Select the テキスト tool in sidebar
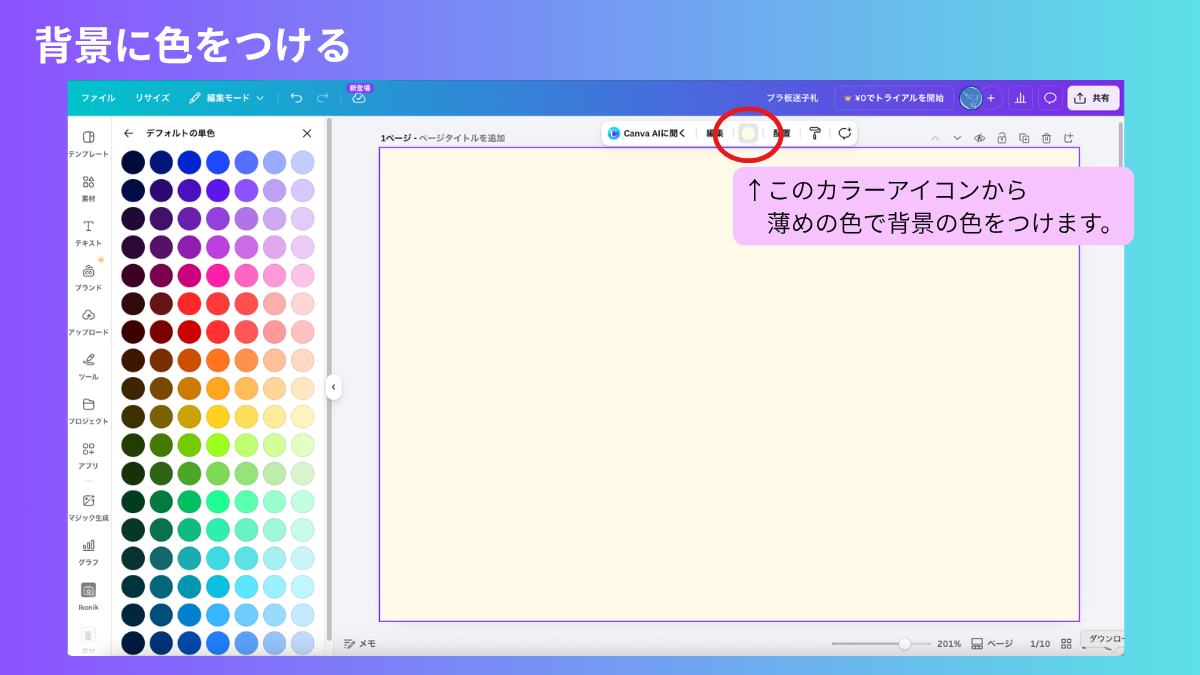The width and height of the screenshot is (1200, 675). coord(88,232)
